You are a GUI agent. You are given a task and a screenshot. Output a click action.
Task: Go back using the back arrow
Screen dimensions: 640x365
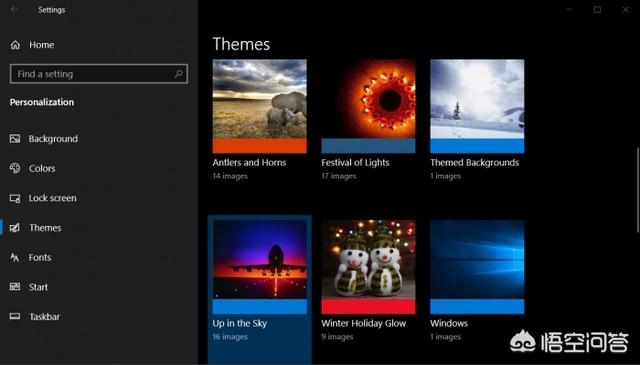tap(14, 9)
